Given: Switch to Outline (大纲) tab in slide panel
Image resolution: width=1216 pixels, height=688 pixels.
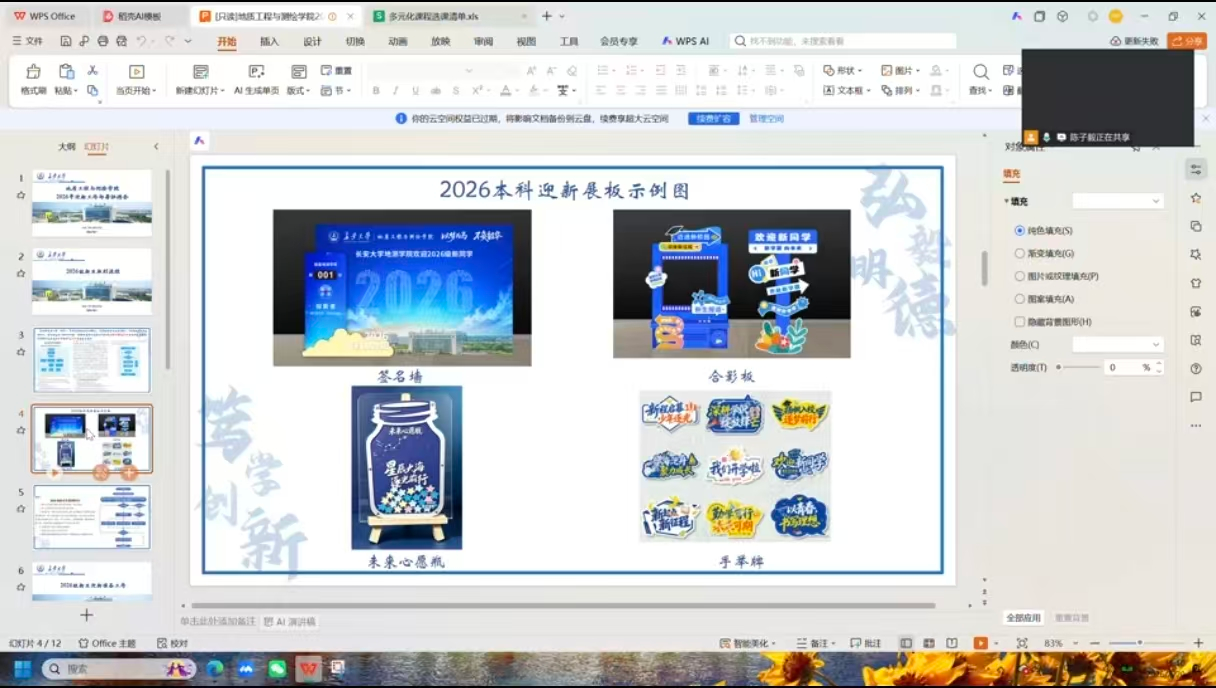Looking at the screenshot, I should tap(67, 146).
